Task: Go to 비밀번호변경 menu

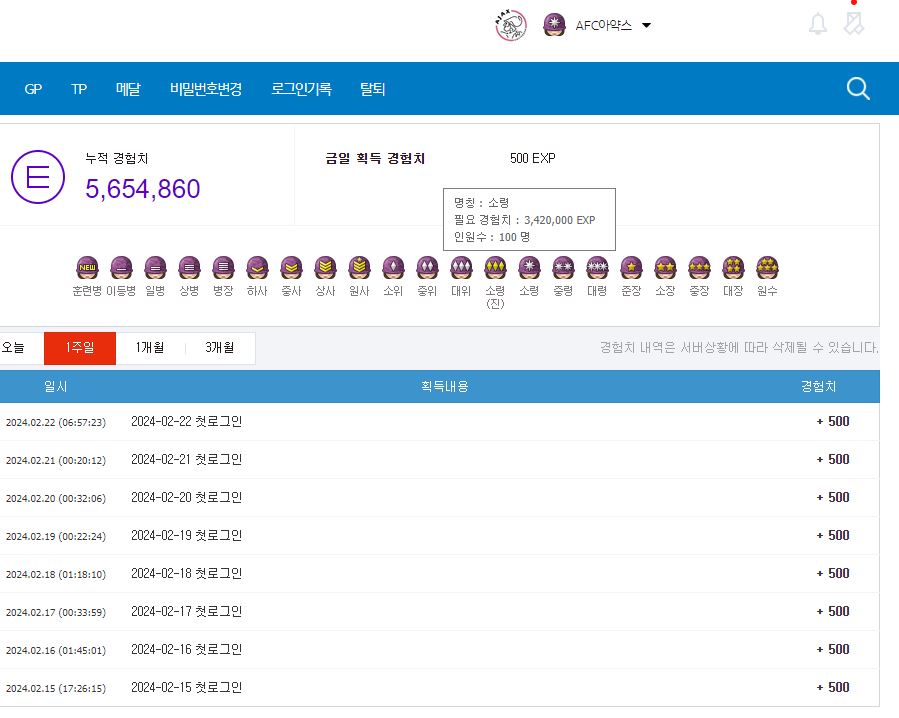Action: click(x=206, y=89)
